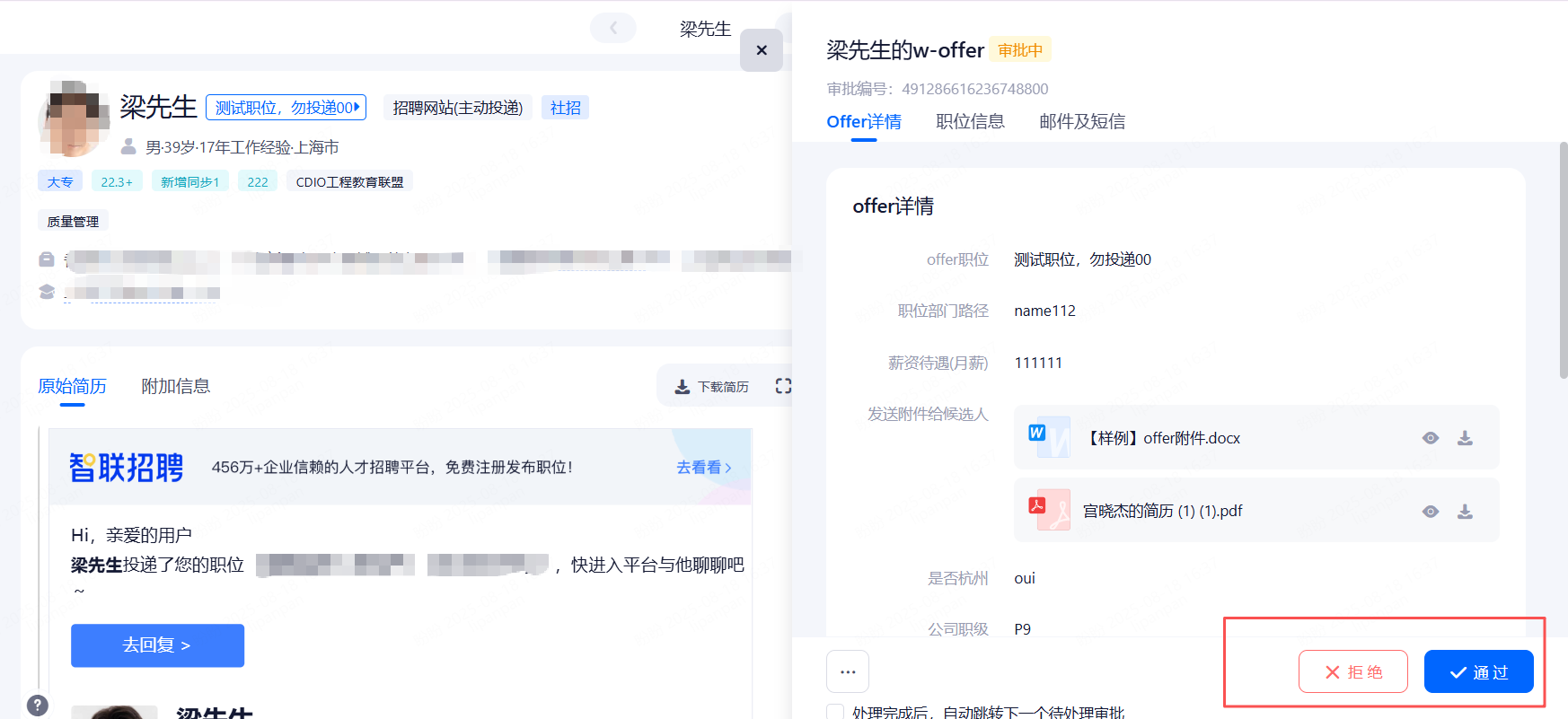Viewport: 1568px width, 719px height.
Task: Click the fullscreen expand resume icon
Action: click(783, 386)
